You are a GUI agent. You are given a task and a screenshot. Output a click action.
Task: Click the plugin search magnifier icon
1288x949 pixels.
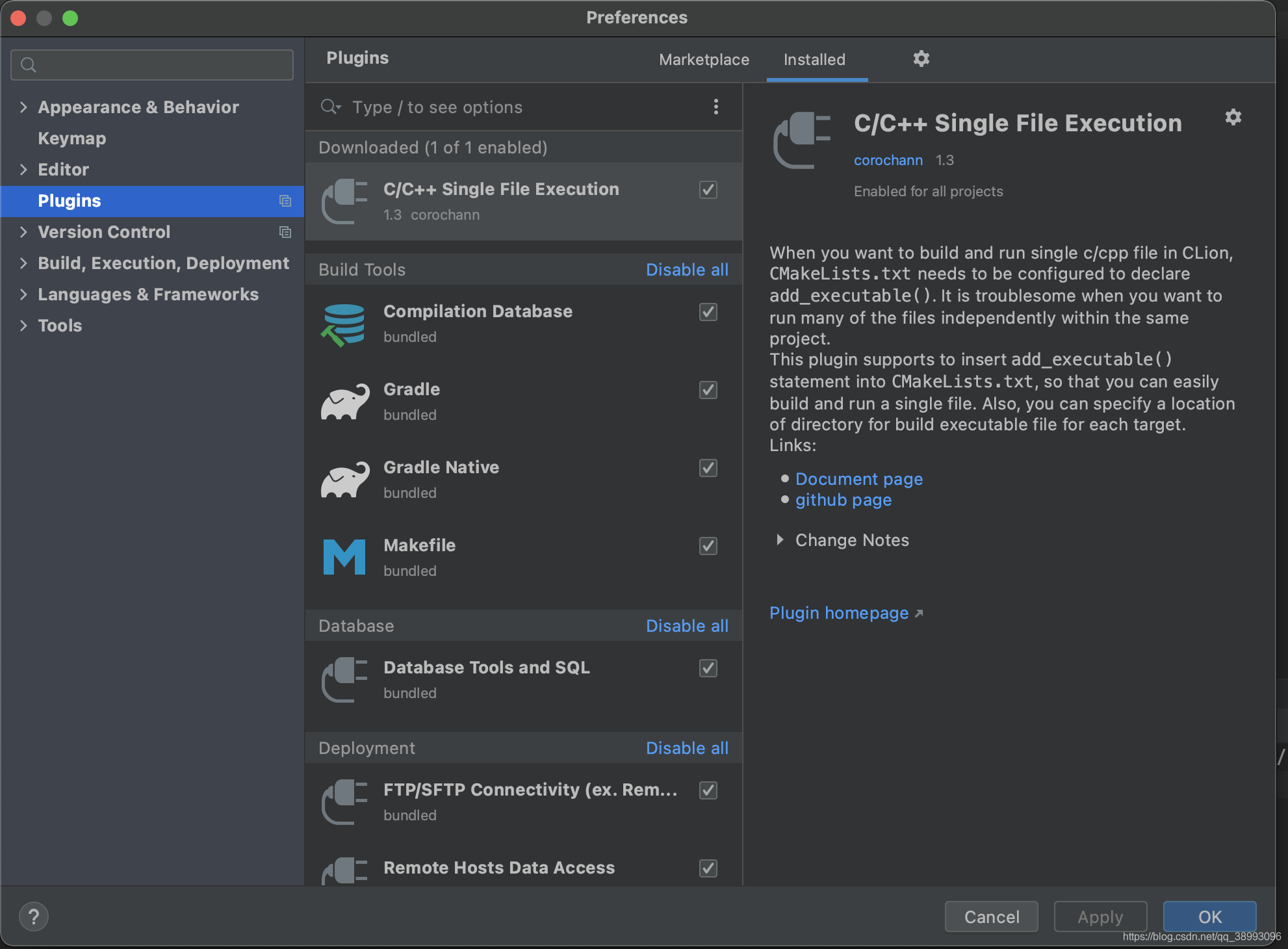coord(331,107)
